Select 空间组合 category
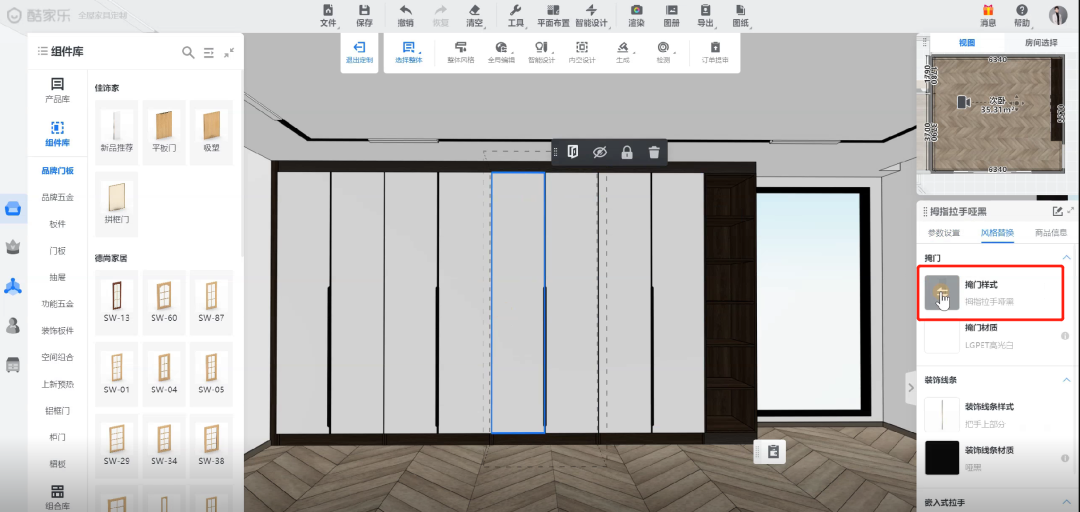Viewport: 1080px width, 512px height. click(57, 357)
